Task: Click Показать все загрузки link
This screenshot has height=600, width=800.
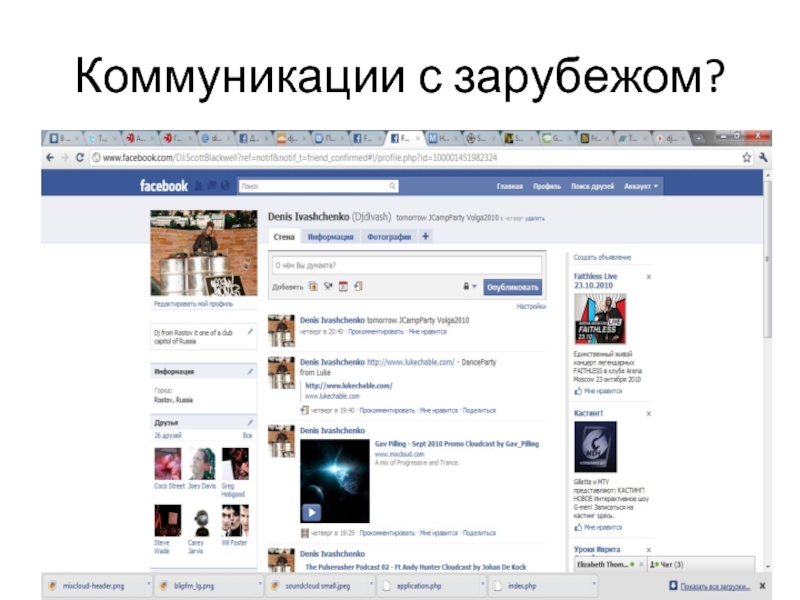Action: 714,587
